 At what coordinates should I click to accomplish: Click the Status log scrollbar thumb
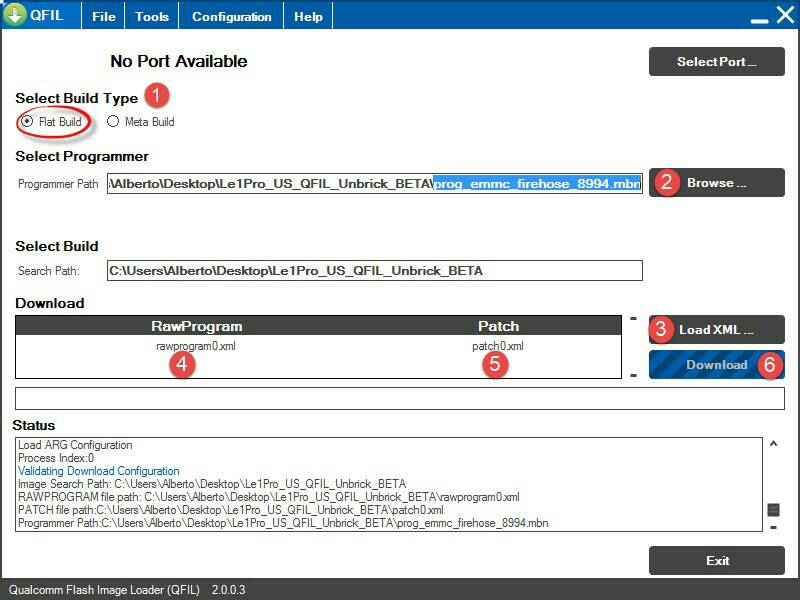tap(773, 510)
